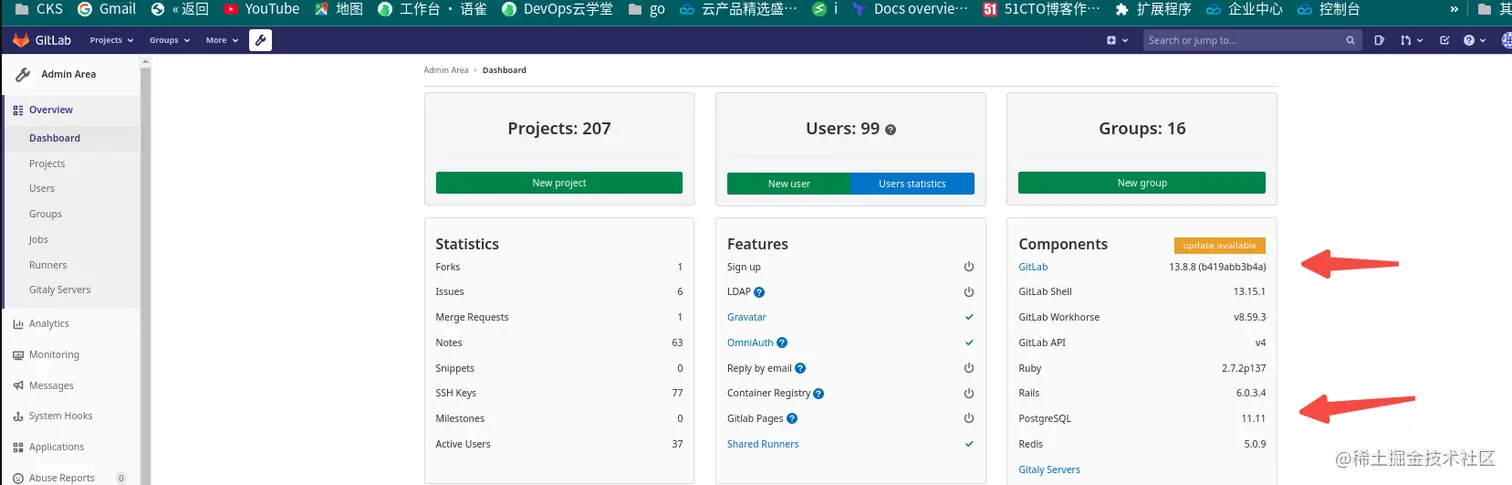
Task: Open the Gmail bookmark
Action: (x=106, y=9)
